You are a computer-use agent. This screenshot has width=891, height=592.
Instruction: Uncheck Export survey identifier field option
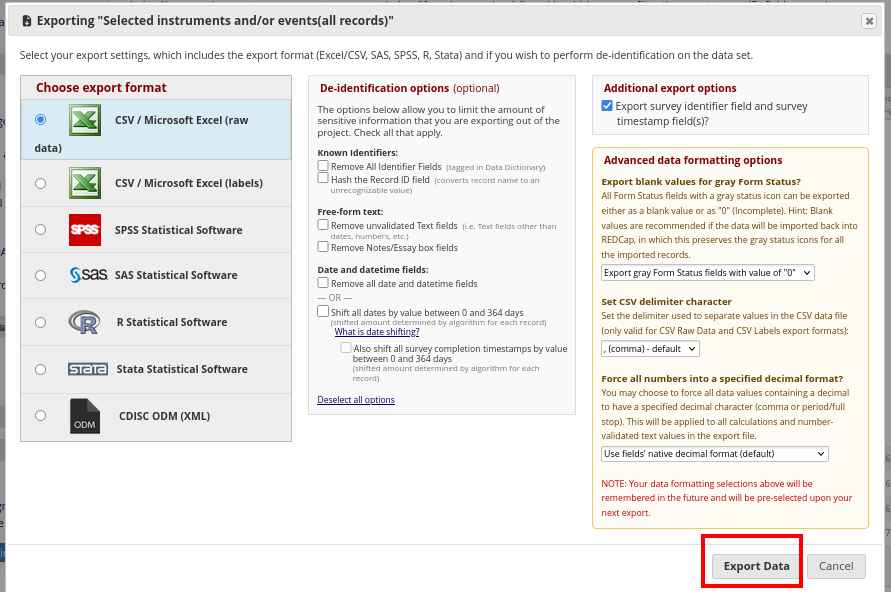pos(607,106)
